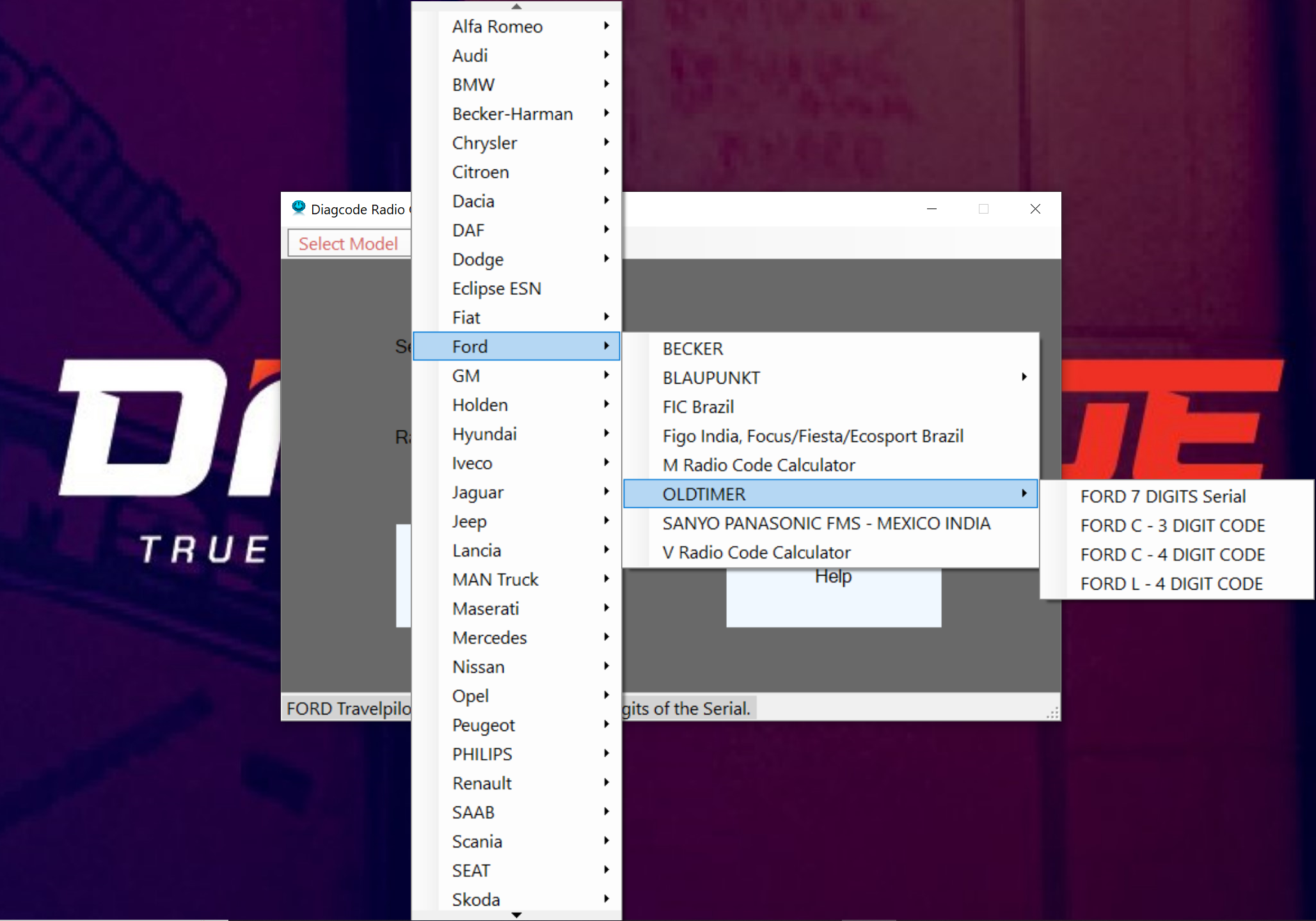Screen dimensions: 1316x921
Task: Open the PHILIPS submenu
Action: 516,754
